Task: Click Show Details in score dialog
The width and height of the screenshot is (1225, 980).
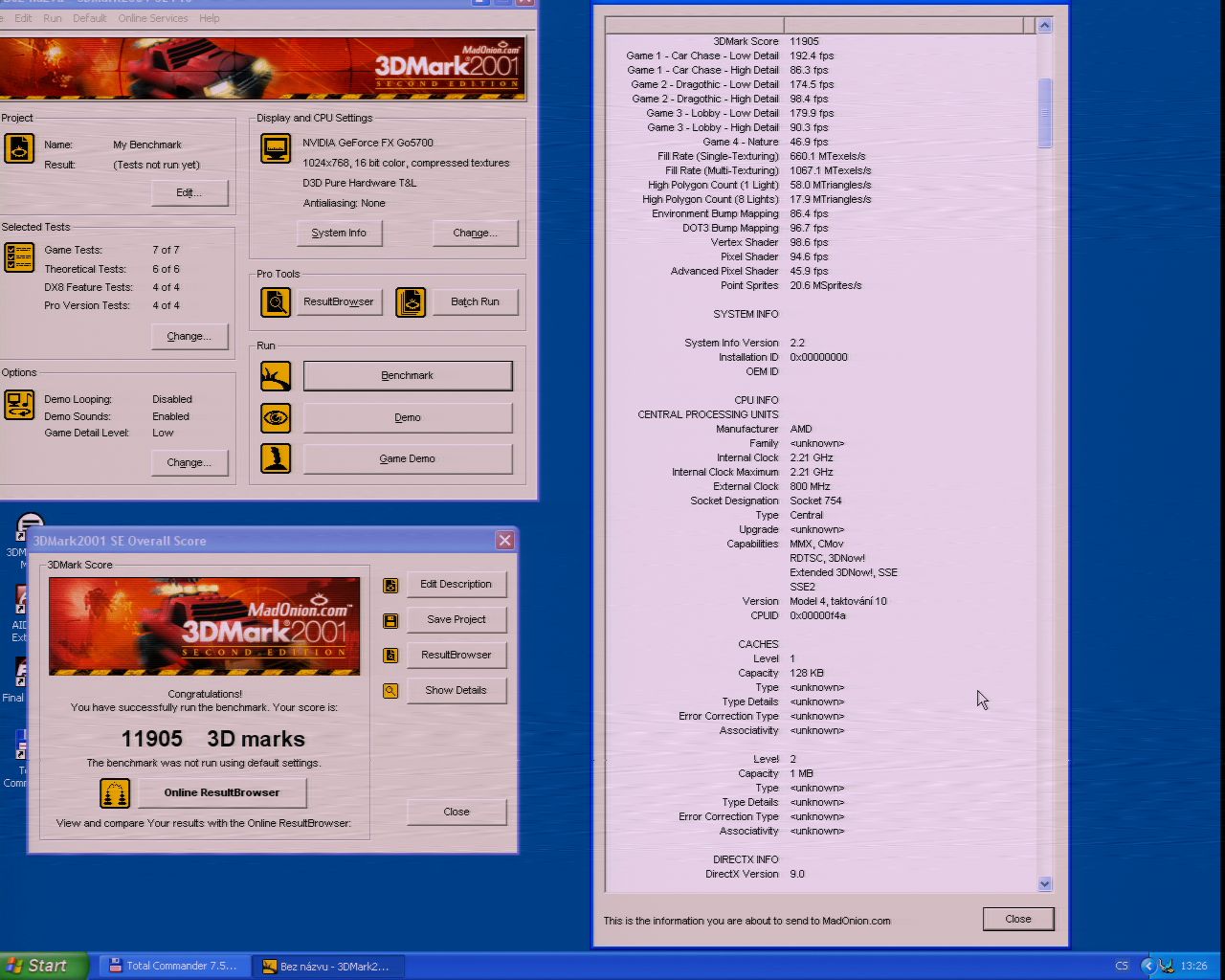Action: coord(457,690)
